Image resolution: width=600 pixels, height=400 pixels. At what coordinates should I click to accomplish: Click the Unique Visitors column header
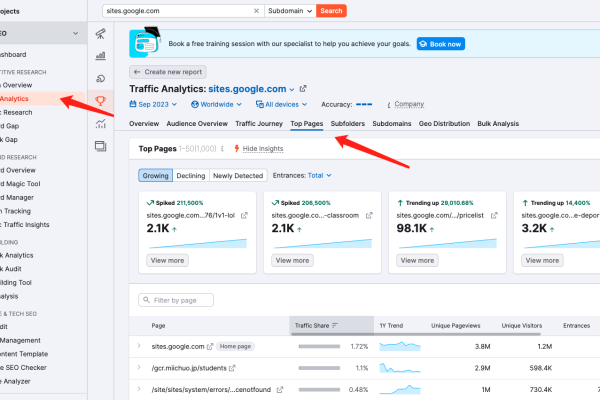[522, 326]
